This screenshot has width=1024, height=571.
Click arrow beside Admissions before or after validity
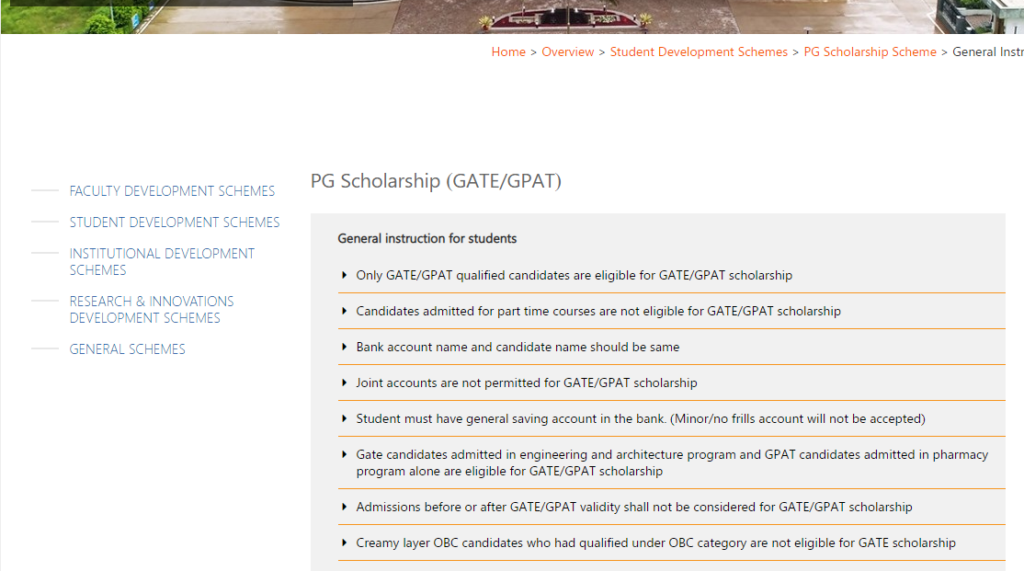(x=344, y=507)
